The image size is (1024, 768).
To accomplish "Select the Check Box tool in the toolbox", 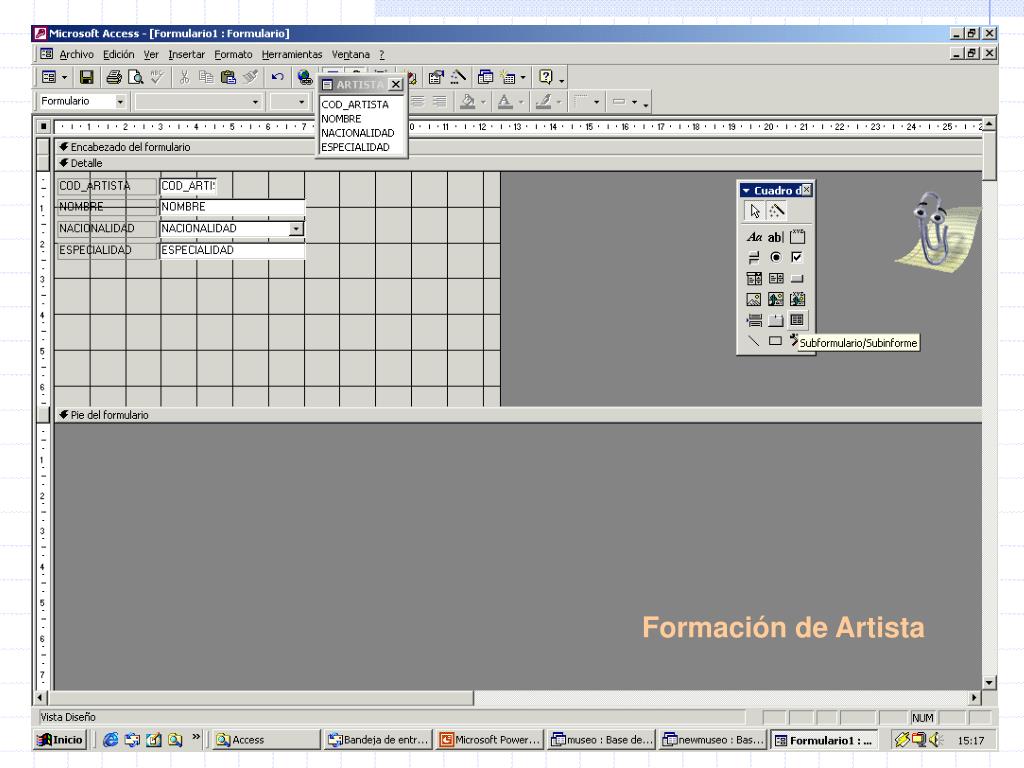I will 797,257.
